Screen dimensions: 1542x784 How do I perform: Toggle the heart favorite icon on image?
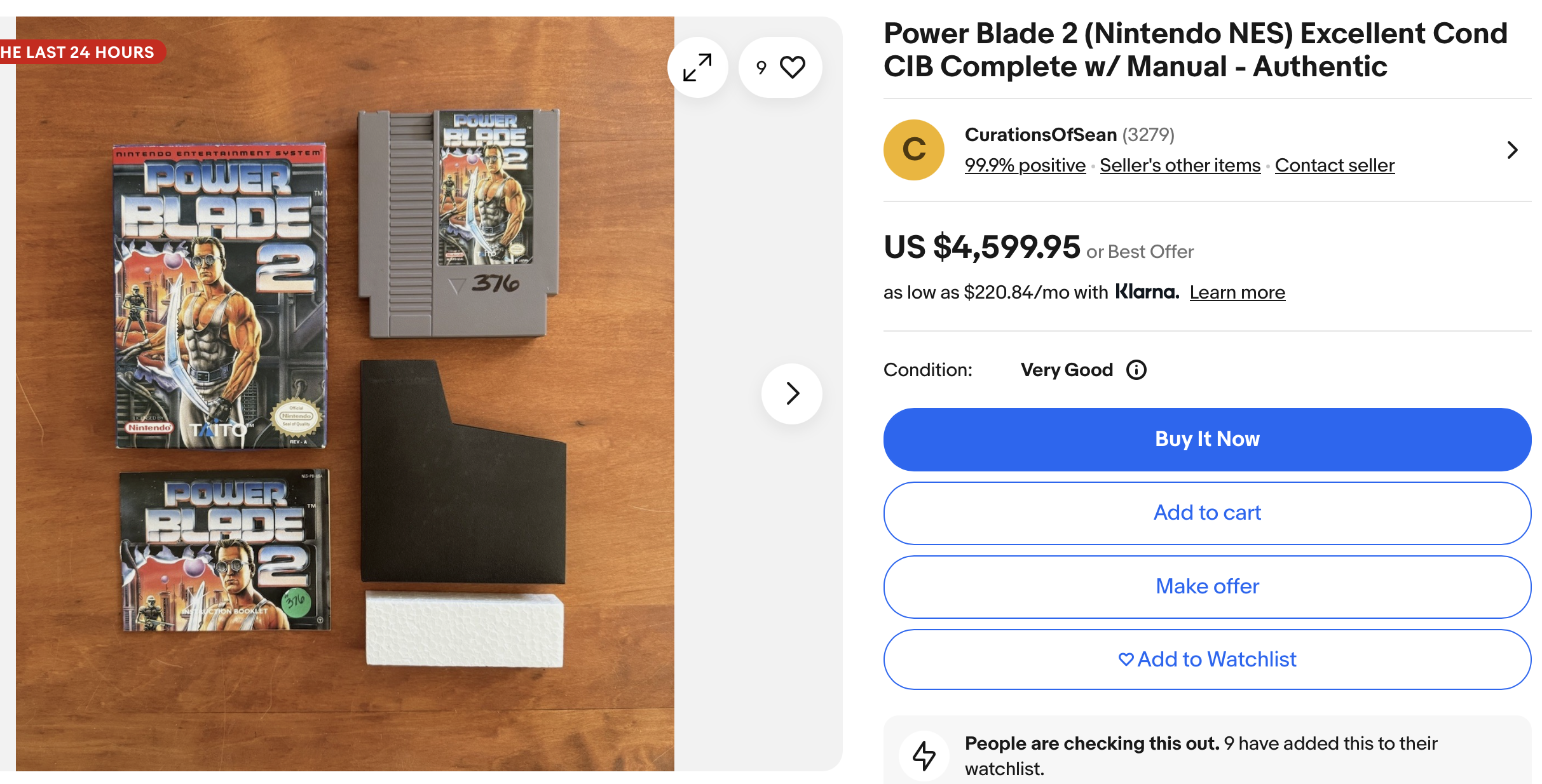click(x=792, y=67)
